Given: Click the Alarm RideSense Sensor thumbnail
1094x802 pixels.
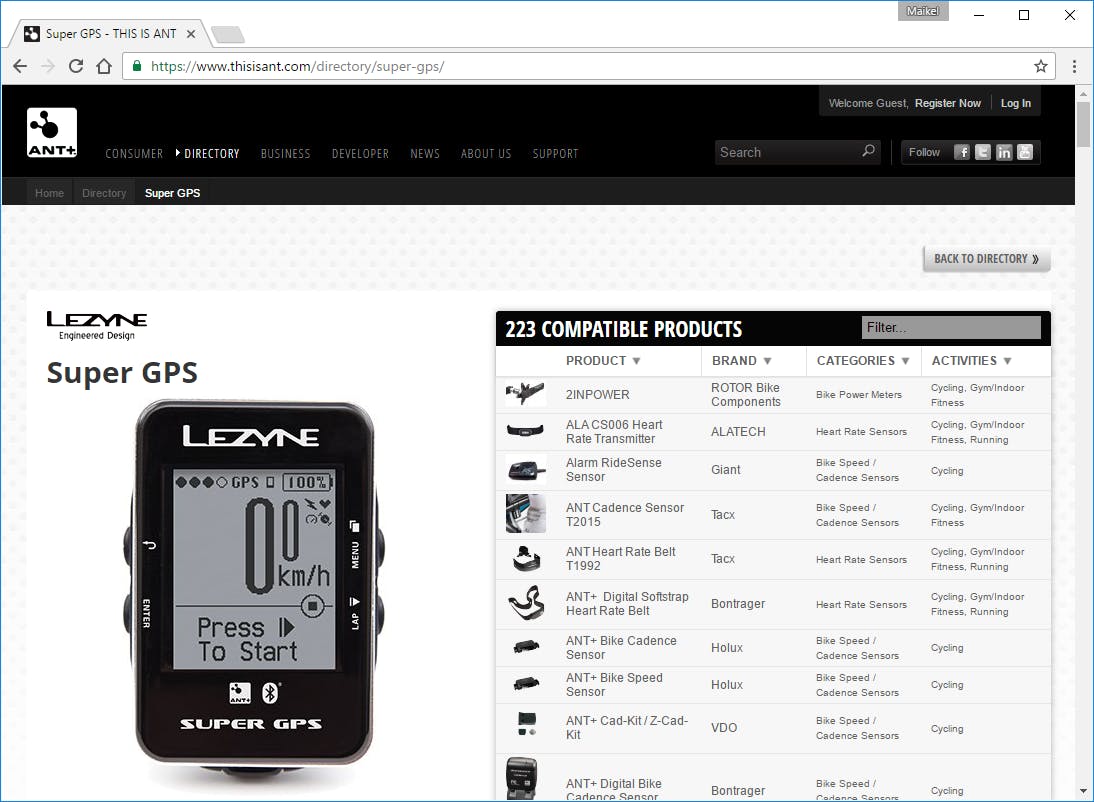Looking at the screenshot, I should [526, 470].
